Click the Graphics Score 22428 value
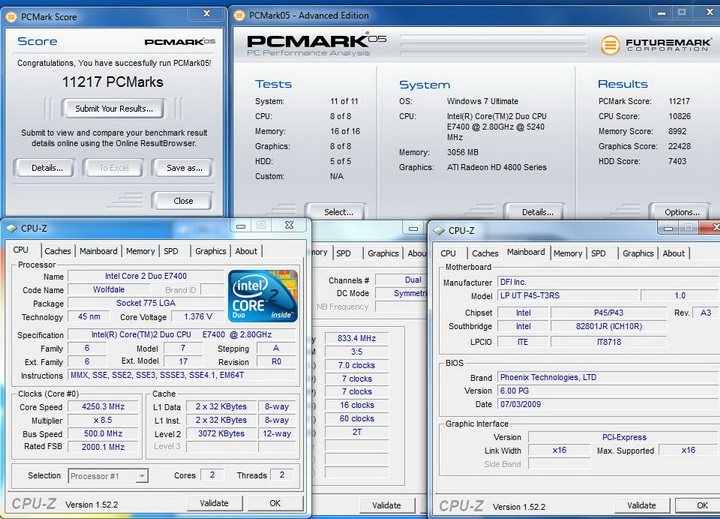The width and height of the screenshot is (720, 519). click(679, 146)
